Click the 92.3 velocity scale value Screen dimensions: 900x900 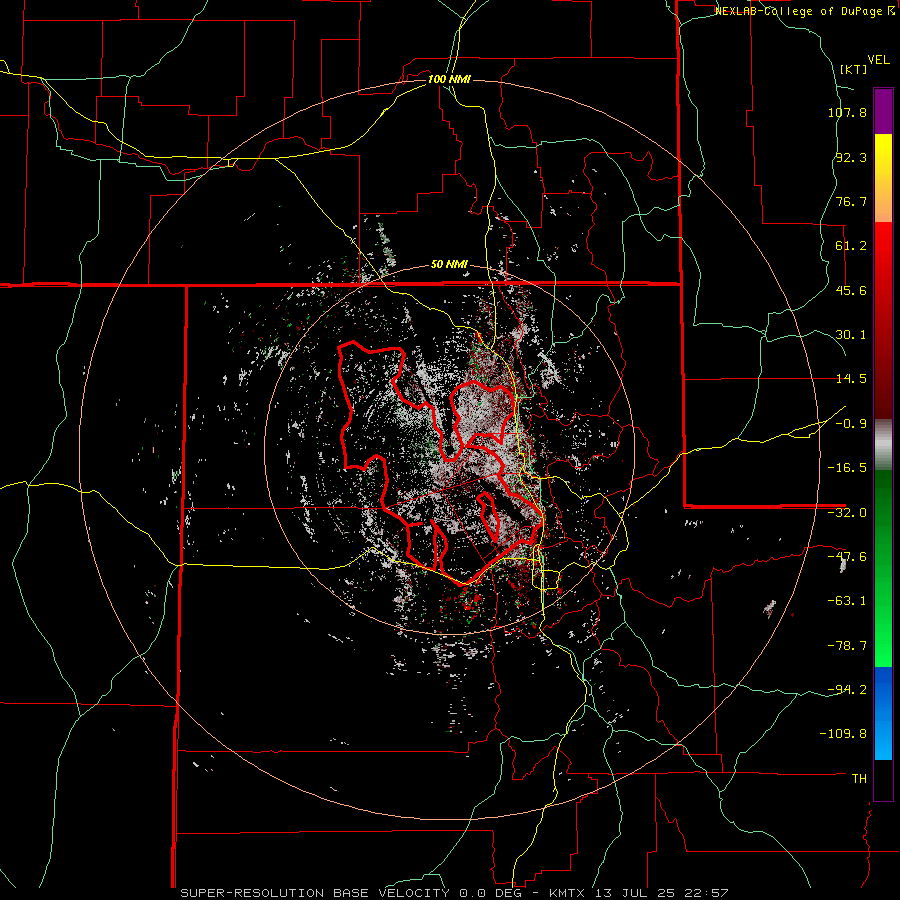851,157
